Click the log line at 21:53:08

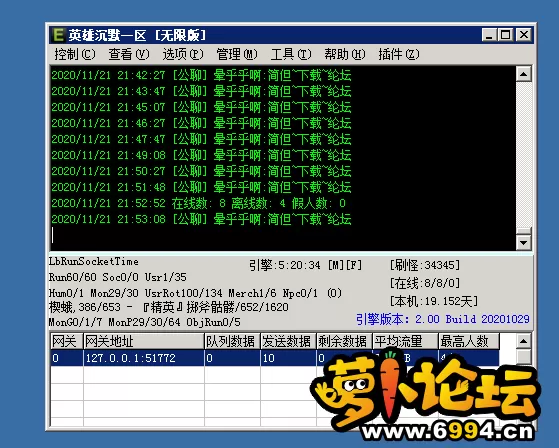coord(201,219)
